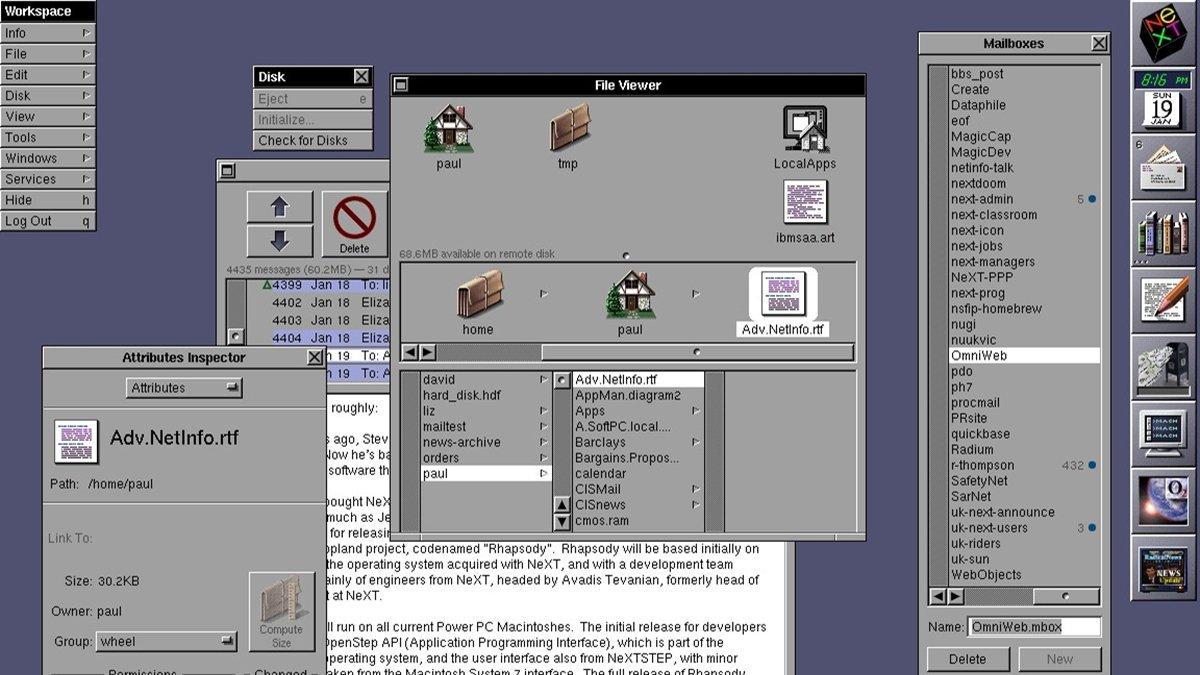Open the Info menu in Workspace
Viewport: 1200px width, 675px height.
tap(48, 33)
